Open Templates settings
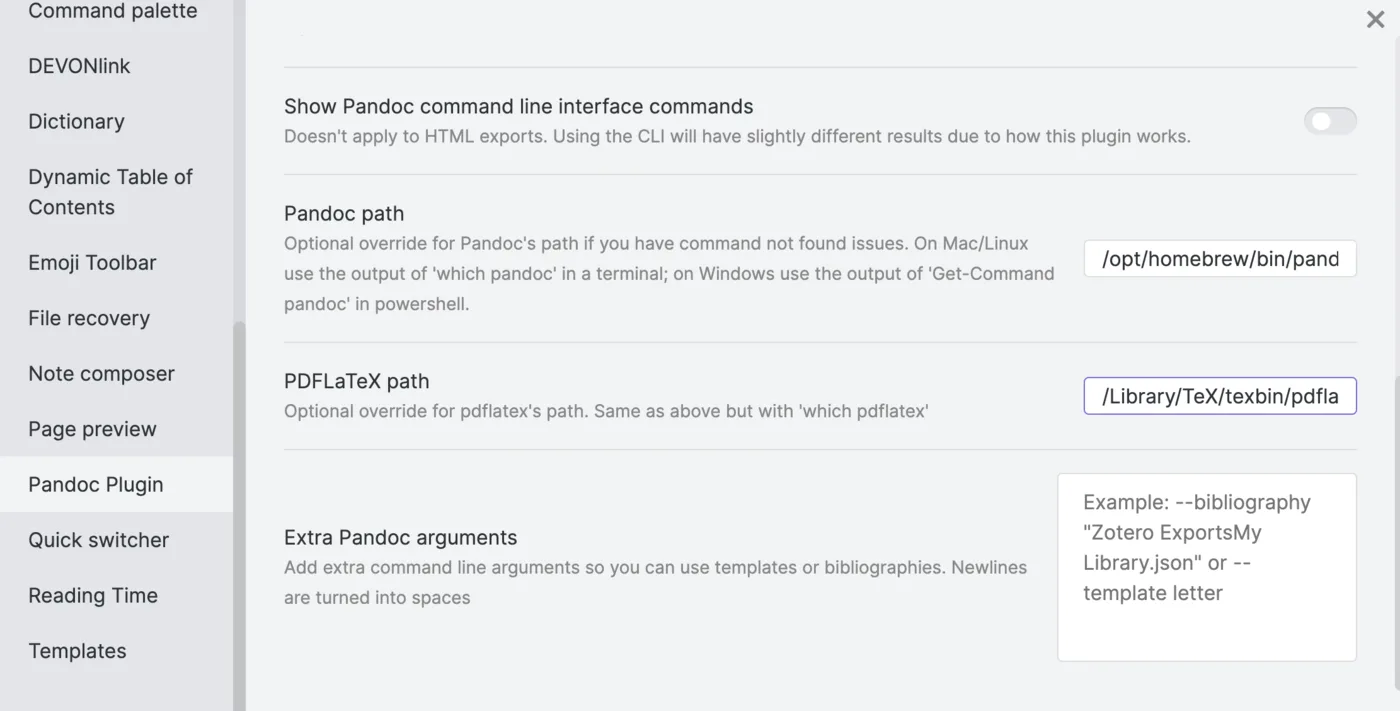 (x=77, y=650)
